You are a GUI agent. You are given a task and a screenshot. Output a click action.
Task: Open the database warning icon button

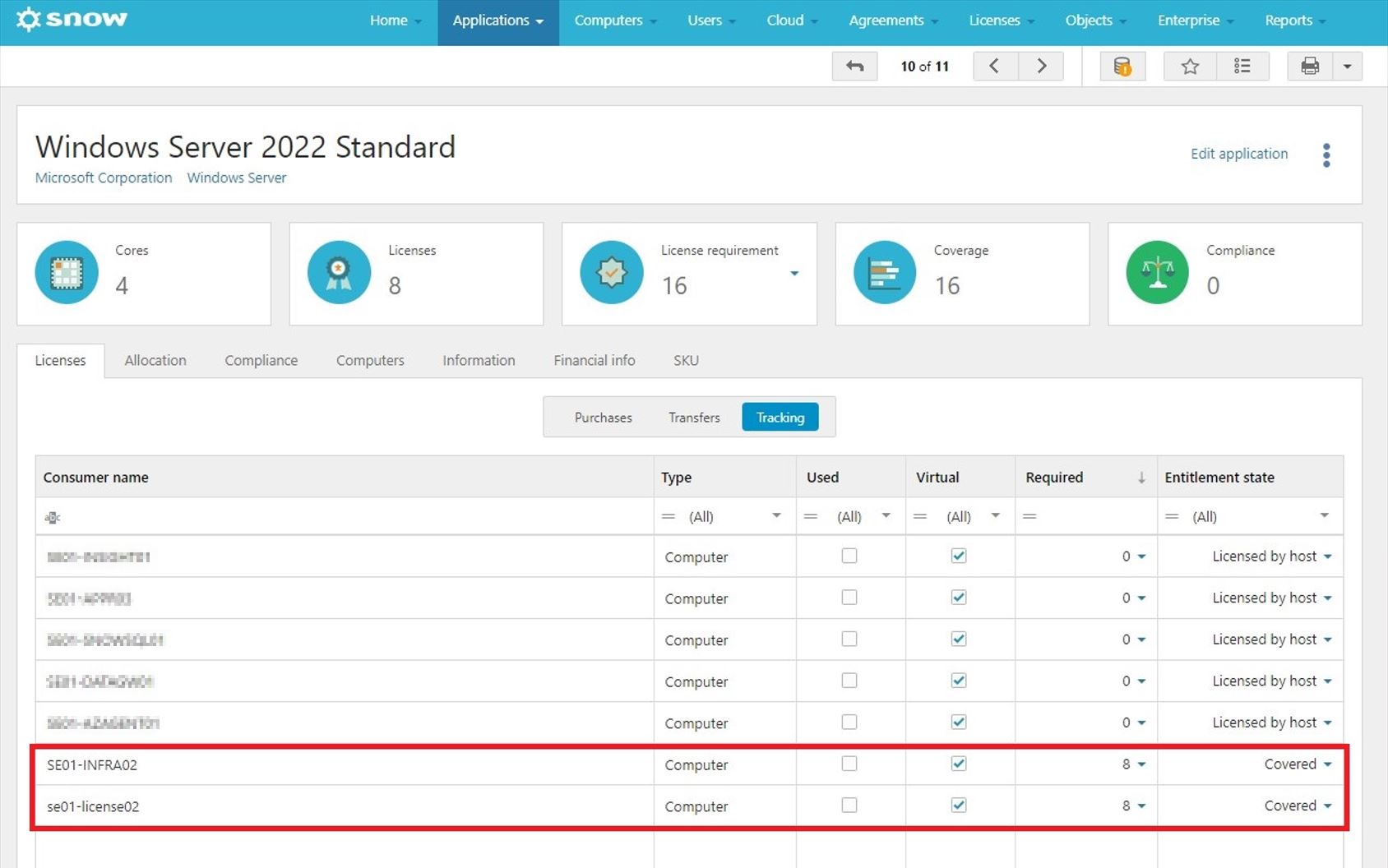[1122, 67]
